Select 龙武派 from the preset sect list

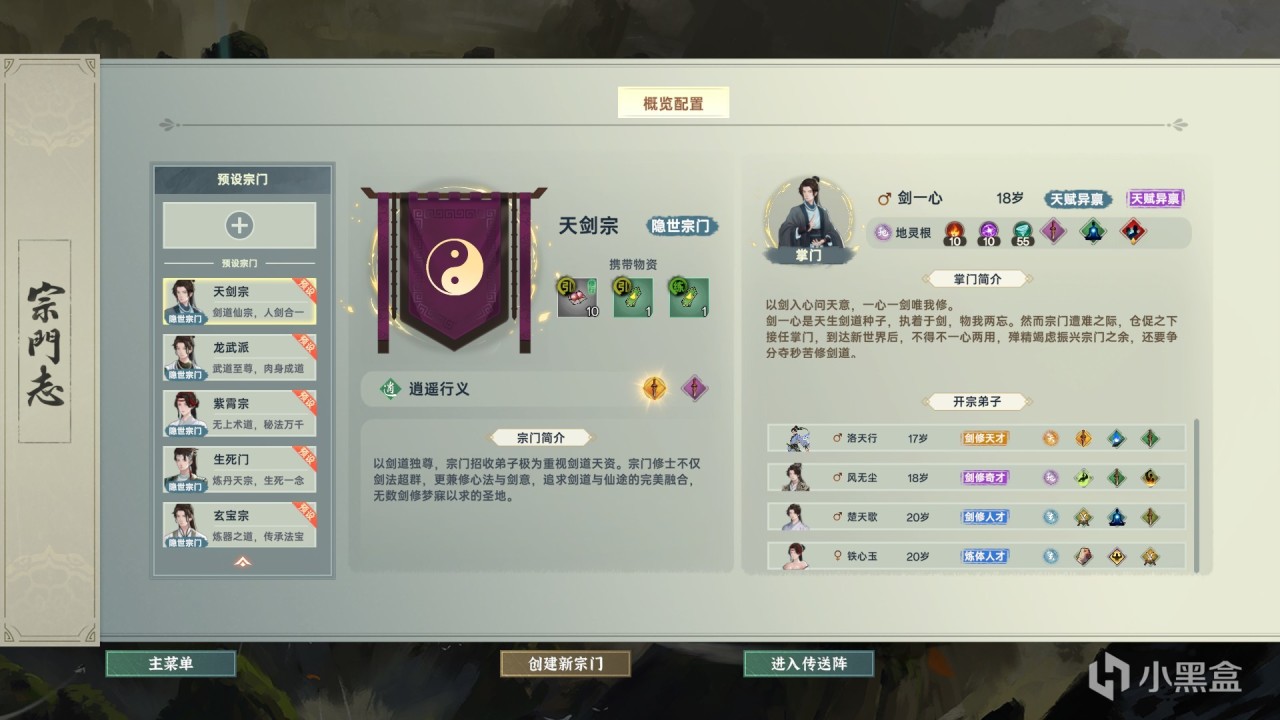click(239, 357)
